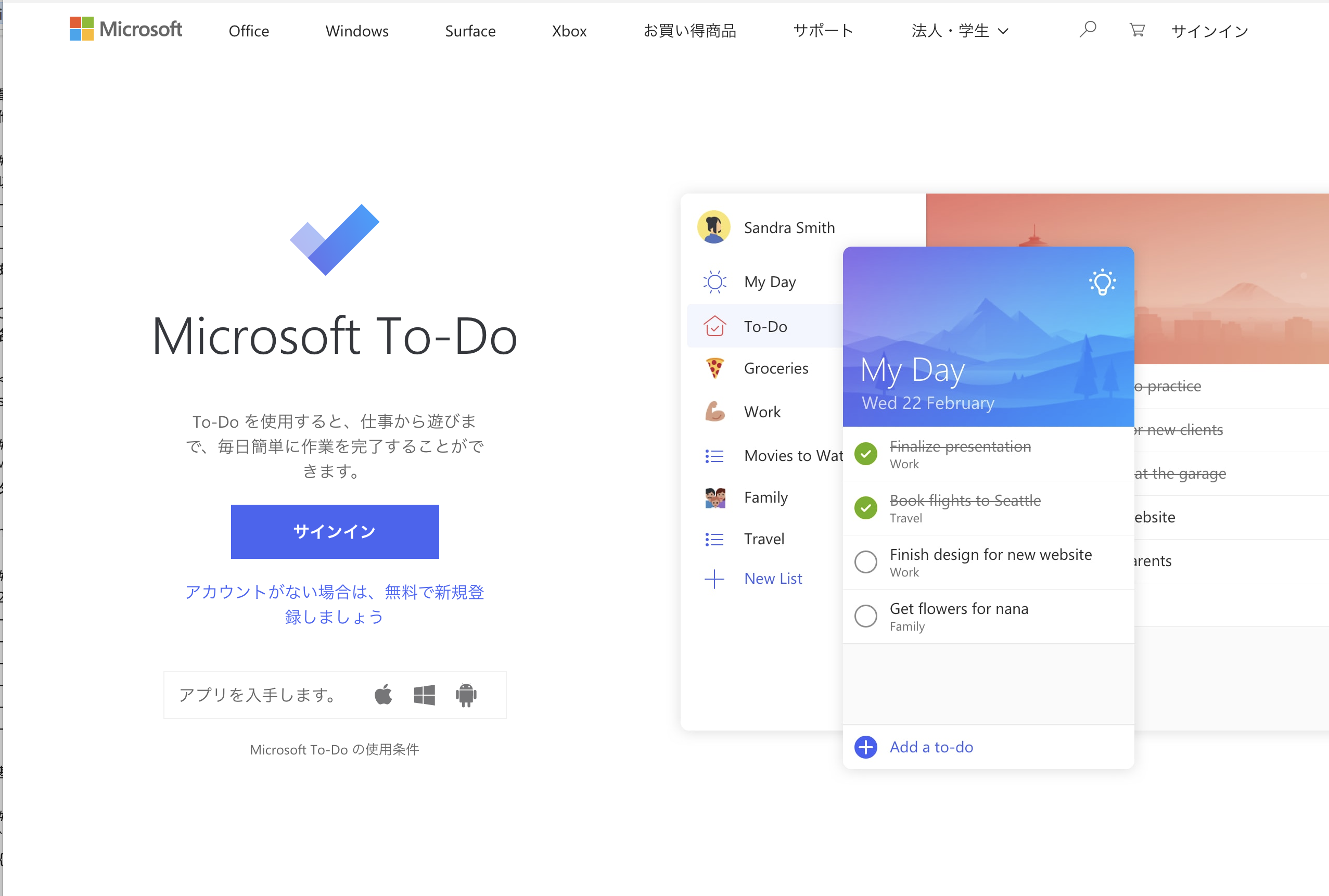The height and width of the screenshot is (896, 1329).
Task: Uncheck the Book flights to Seattle task
Action: pyautogui.click(x=866, y=508)
